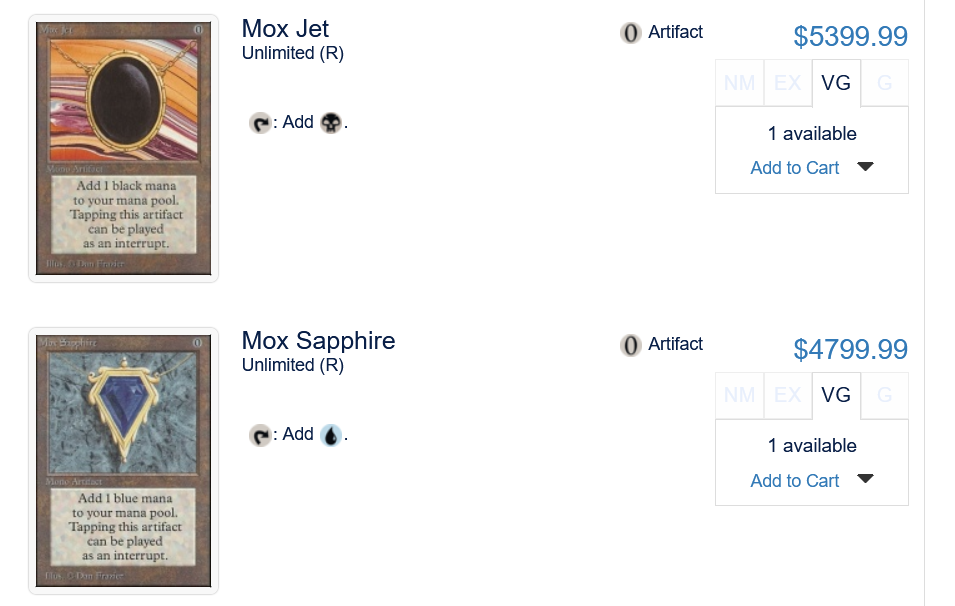Choose EX condition for Mox Jet
This screenshot has height=606, width=955.
[x=788, y=83]
